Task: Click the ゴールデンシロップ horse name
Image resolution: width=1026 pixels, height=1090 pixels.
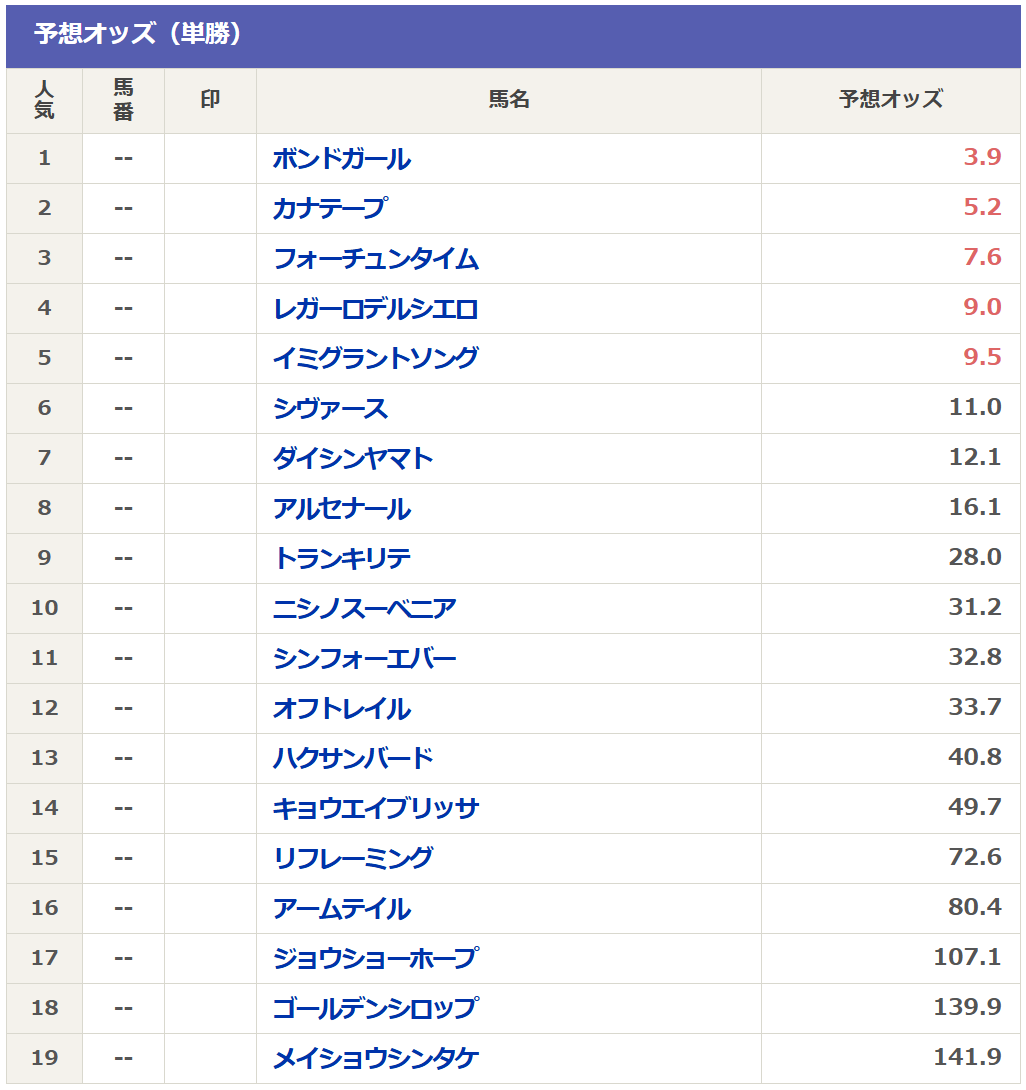Action: coord(375,1009)
